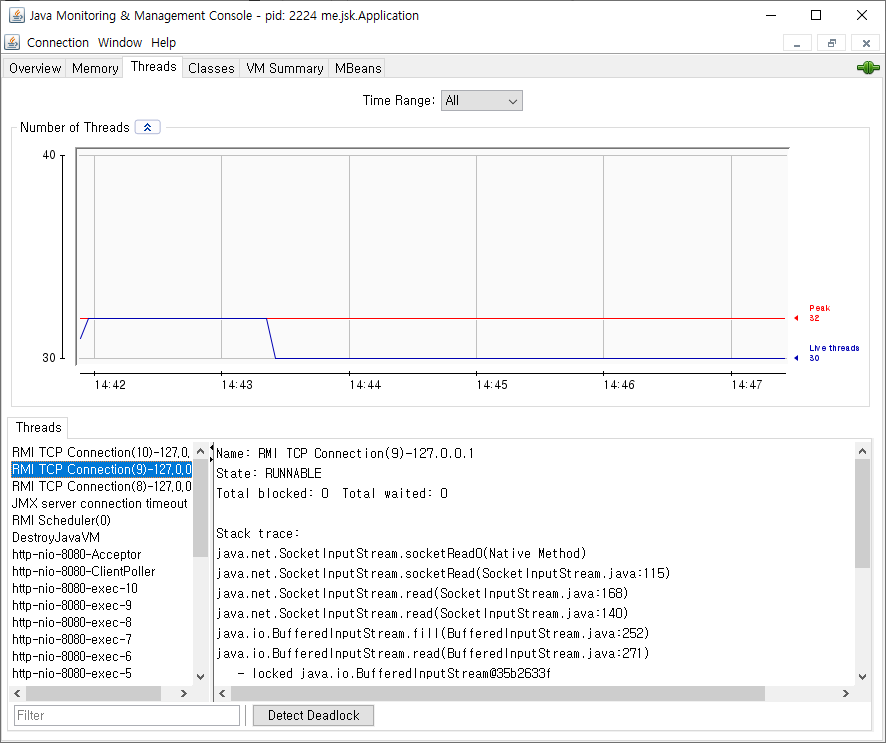Click the locked BufferedInputStream line

coord(394,674)
